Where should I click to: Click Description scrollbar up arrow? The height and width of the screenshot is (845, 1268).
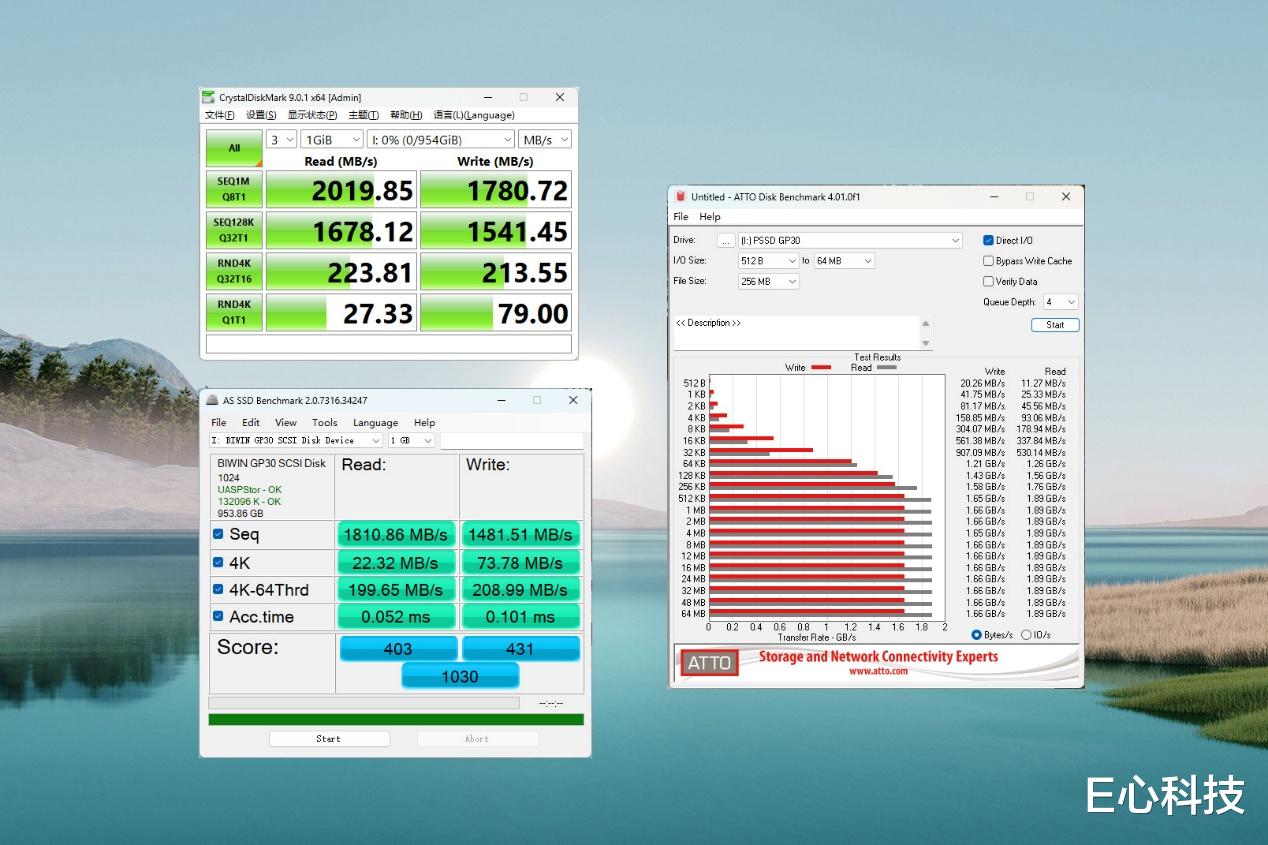coord(926,323)
